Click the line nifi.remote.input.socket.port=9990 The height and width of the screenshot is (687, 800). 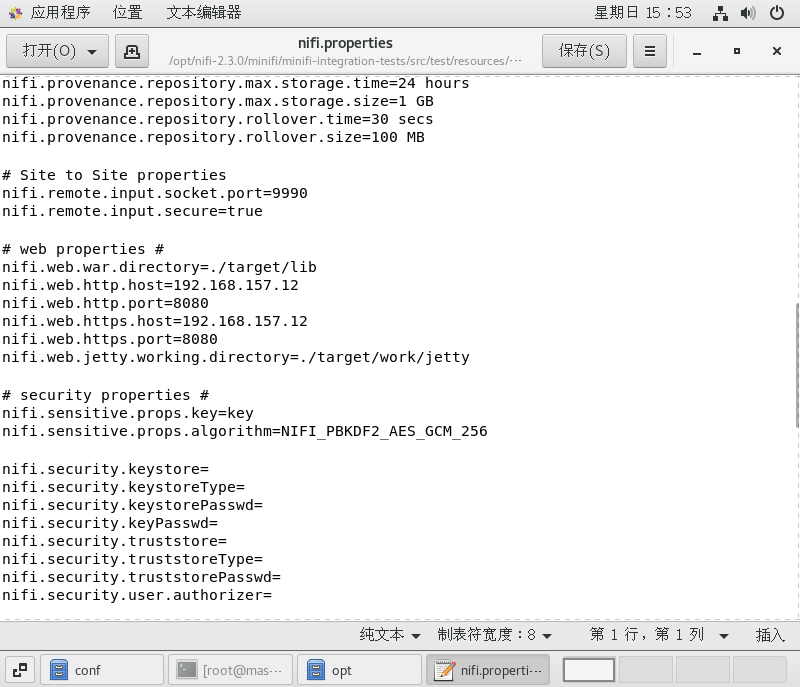(x=155, y=193)
